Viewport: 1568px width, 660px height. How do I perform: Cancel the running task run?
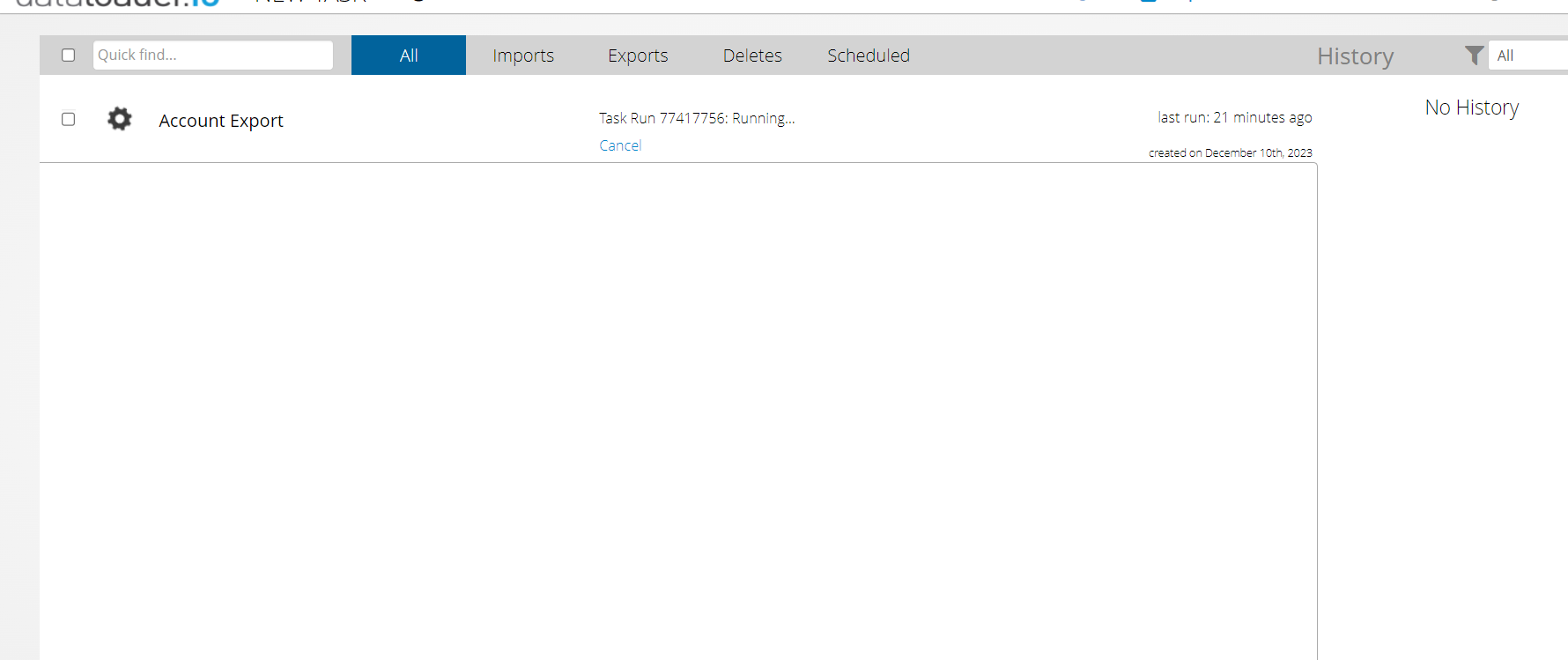[620, 145]
